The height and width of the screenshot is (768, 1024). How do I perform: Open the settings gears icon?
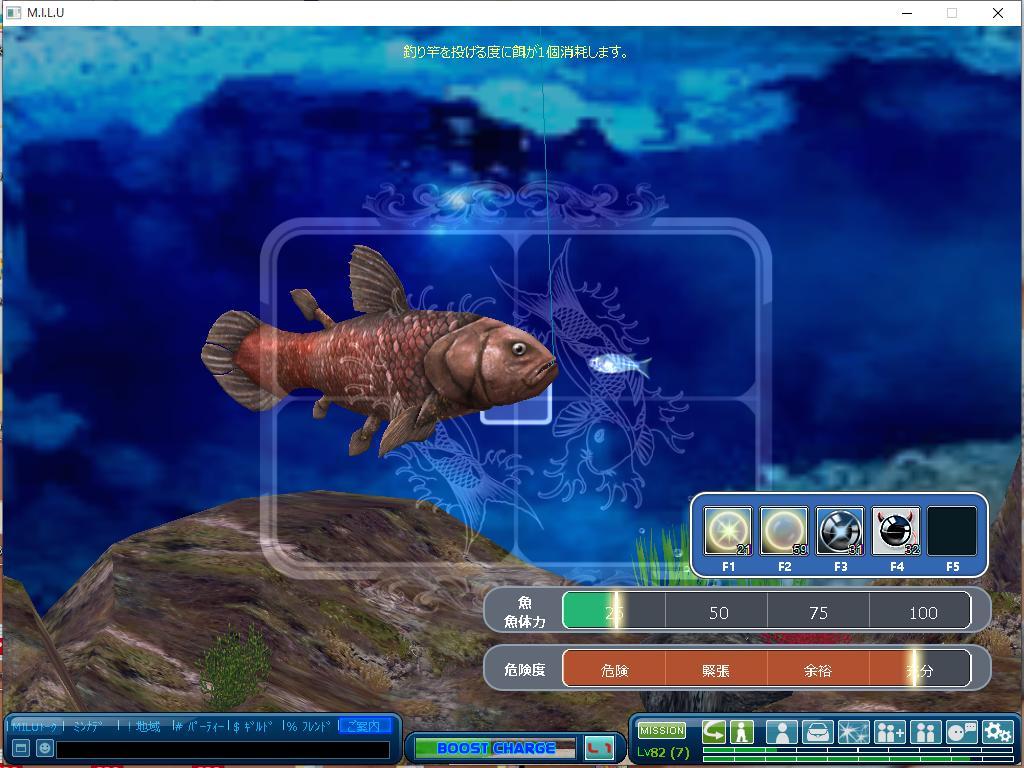tap(997, 732)
